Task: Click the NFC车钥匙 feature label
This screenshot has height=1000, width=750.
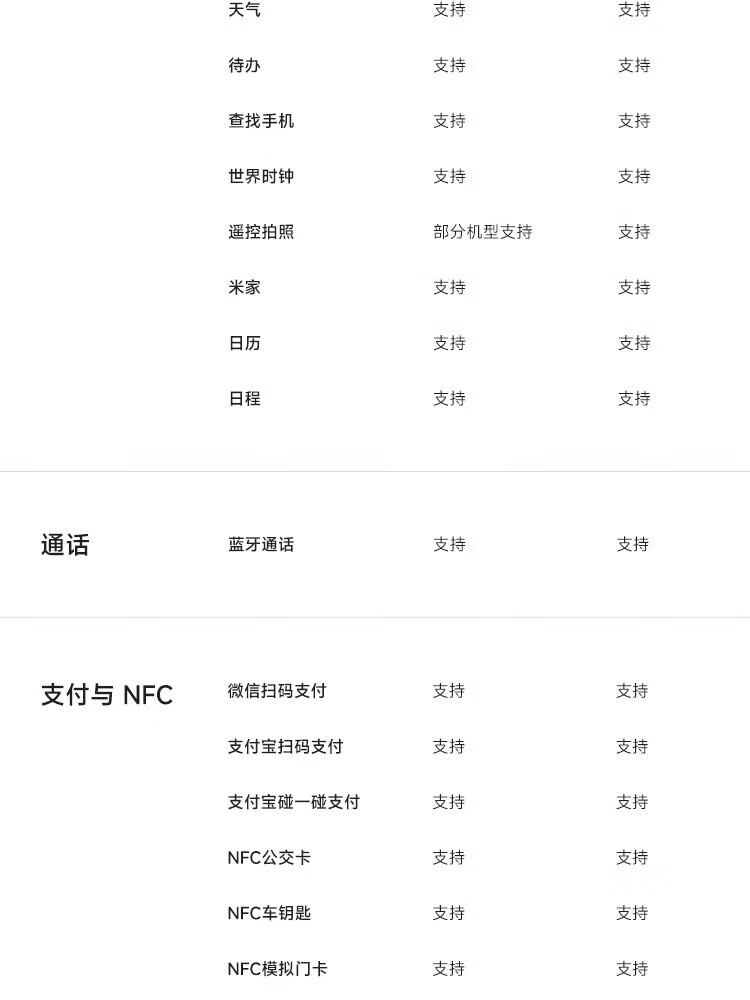Action: 269,913
